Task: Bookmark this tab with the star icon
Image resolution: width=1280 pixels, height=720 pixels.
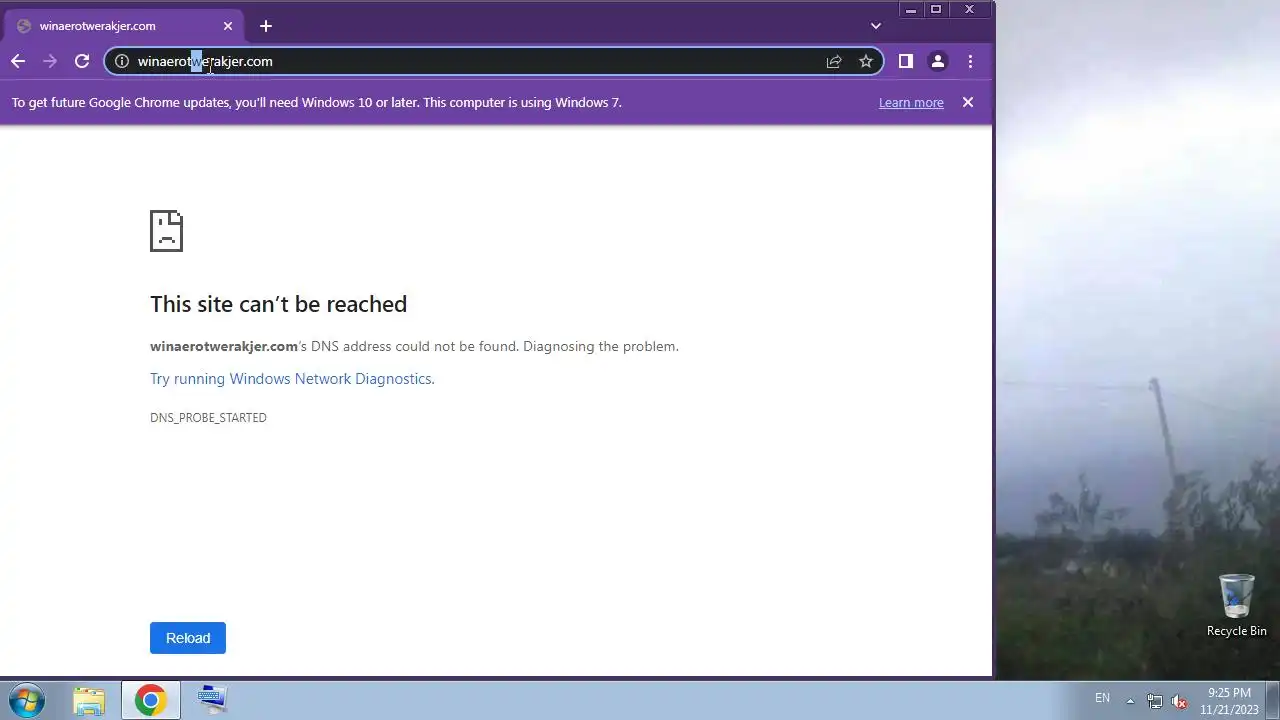Action: coord(866,61)
